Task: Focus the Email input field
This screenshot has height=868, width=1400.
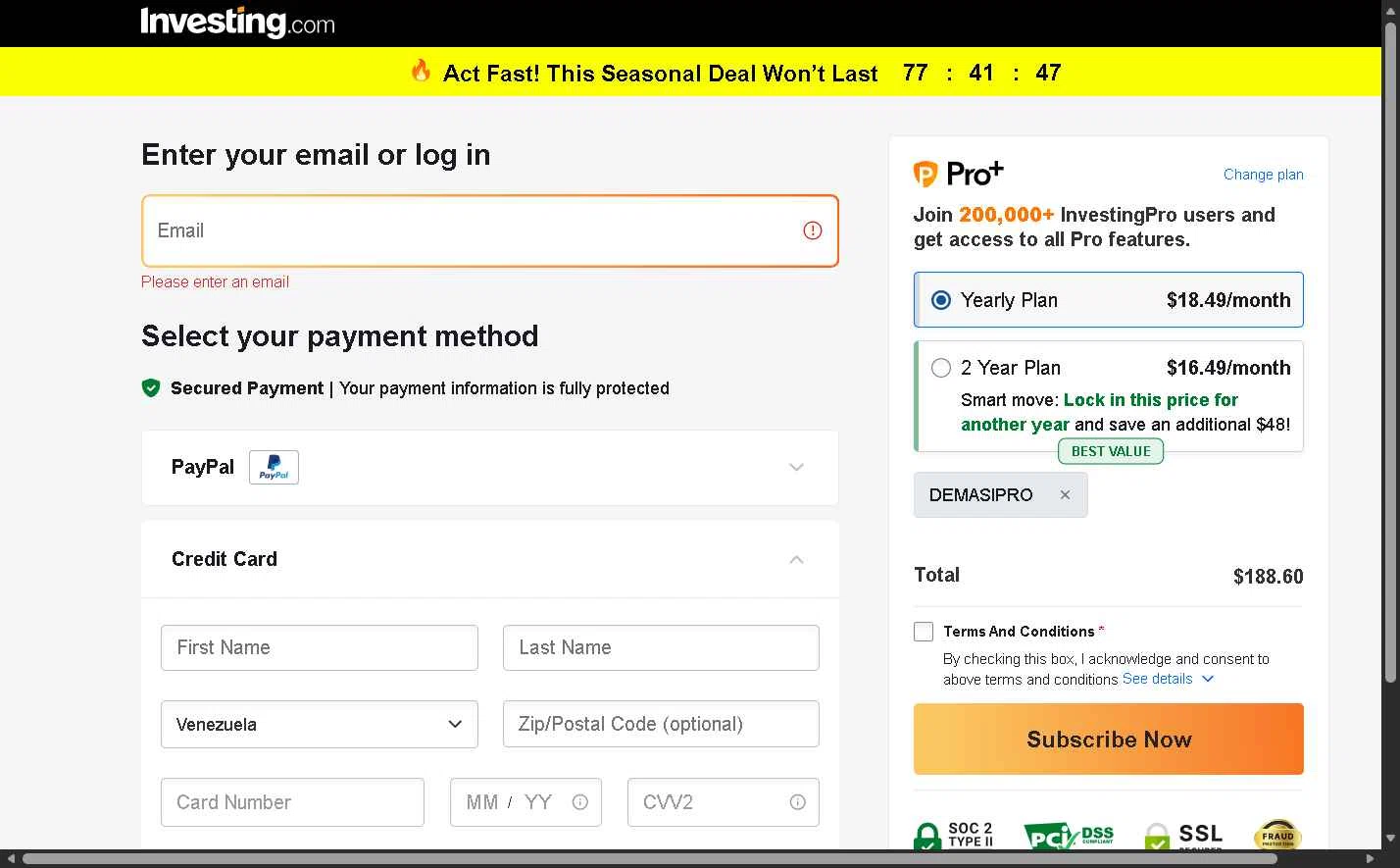Action: pyautogui.click(x=490, y=231)
